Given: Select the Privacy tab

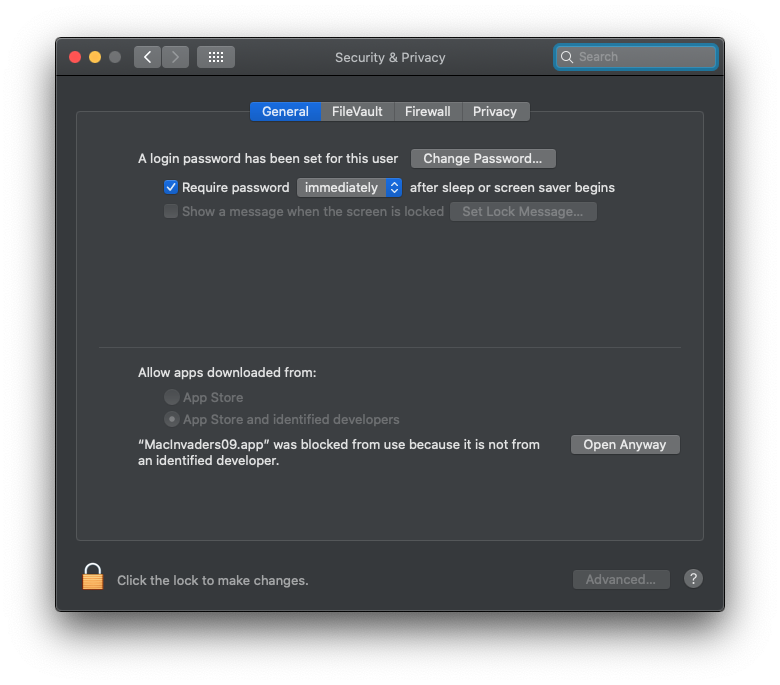Looking at the screenshot, I should click(495, 111).
